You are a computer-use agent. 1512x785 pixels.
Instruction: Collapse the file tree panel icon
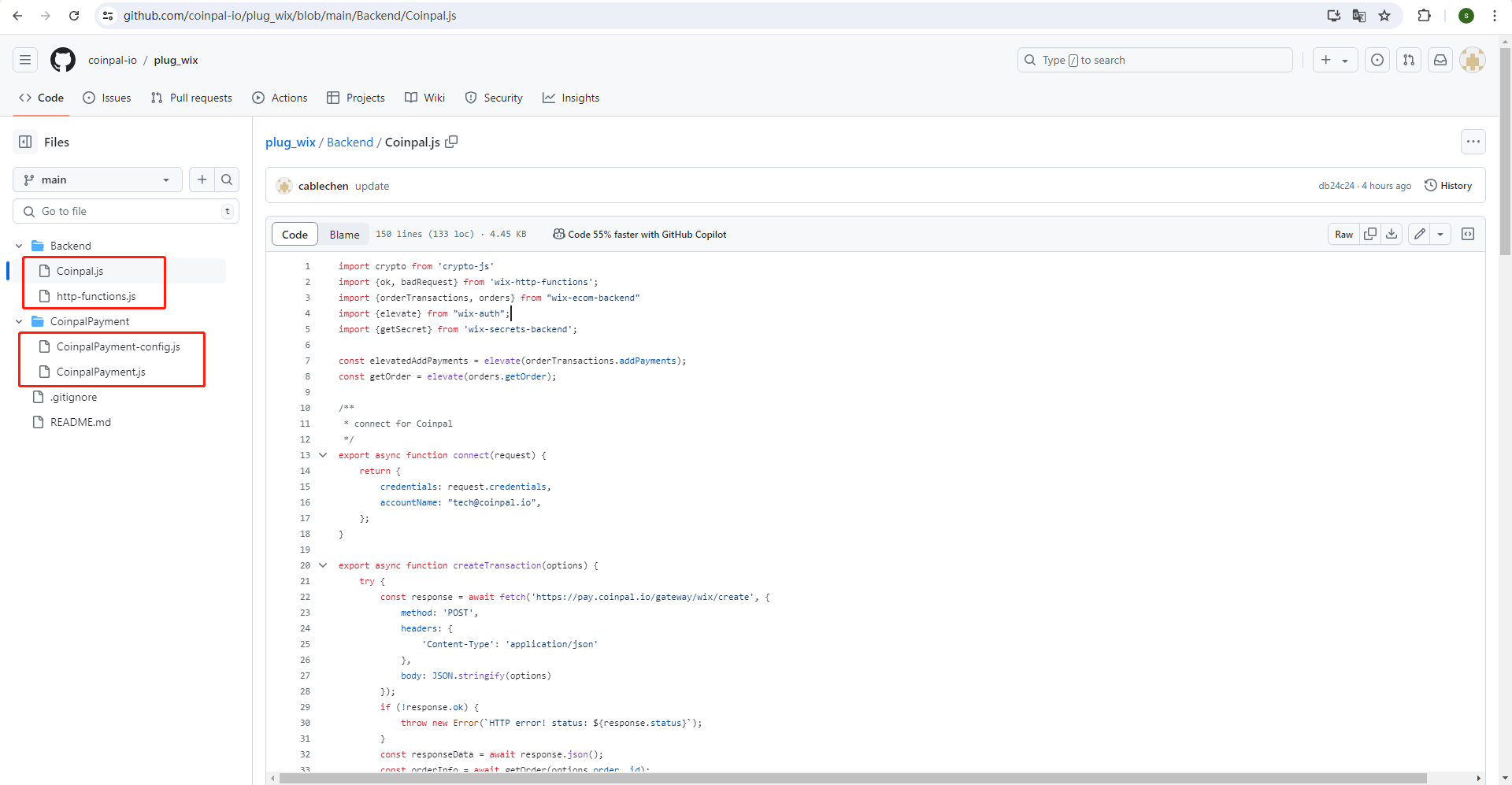click(25, 142)
